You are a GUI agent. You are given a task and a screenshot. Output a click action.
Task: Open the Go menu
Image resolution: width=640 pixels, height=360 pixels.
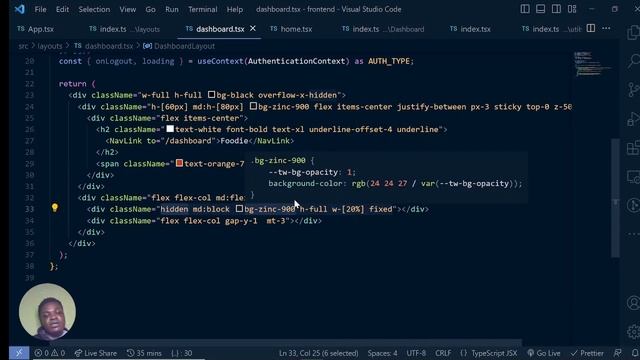tap(150, 9)
